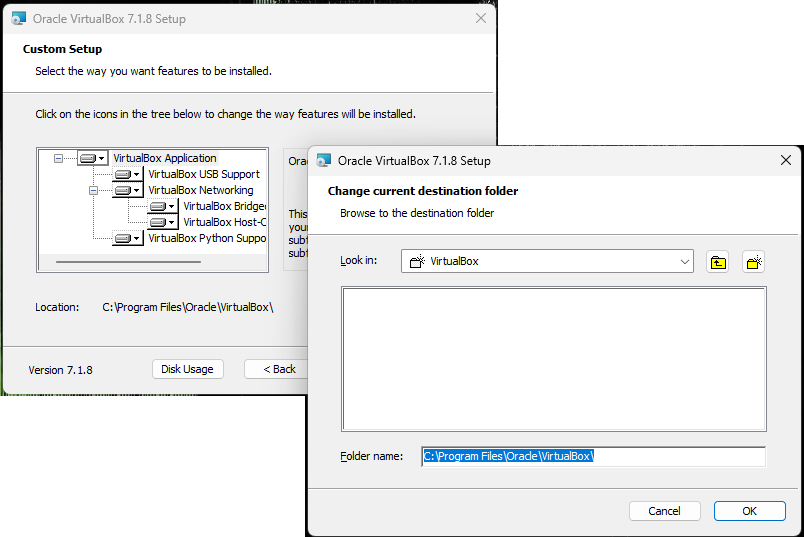The height and width of the screenshot is (537, 804).
Task: Select the VirtualBox Application tree label
Action: pos(165,158)
